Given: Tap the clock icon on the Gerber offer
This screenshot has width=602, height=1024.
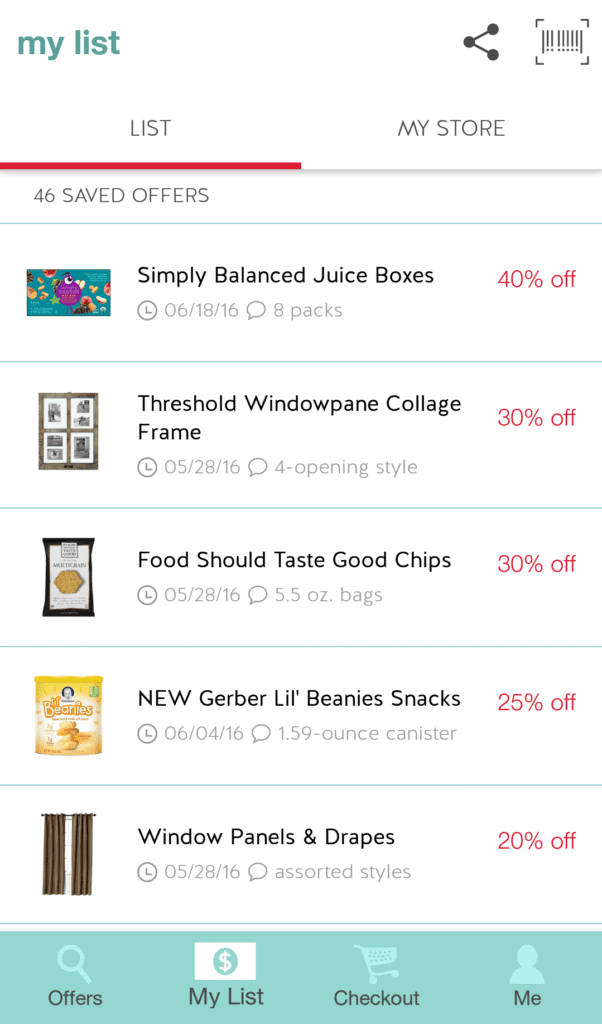Looking at the screenshot, I should coord(146,733).
